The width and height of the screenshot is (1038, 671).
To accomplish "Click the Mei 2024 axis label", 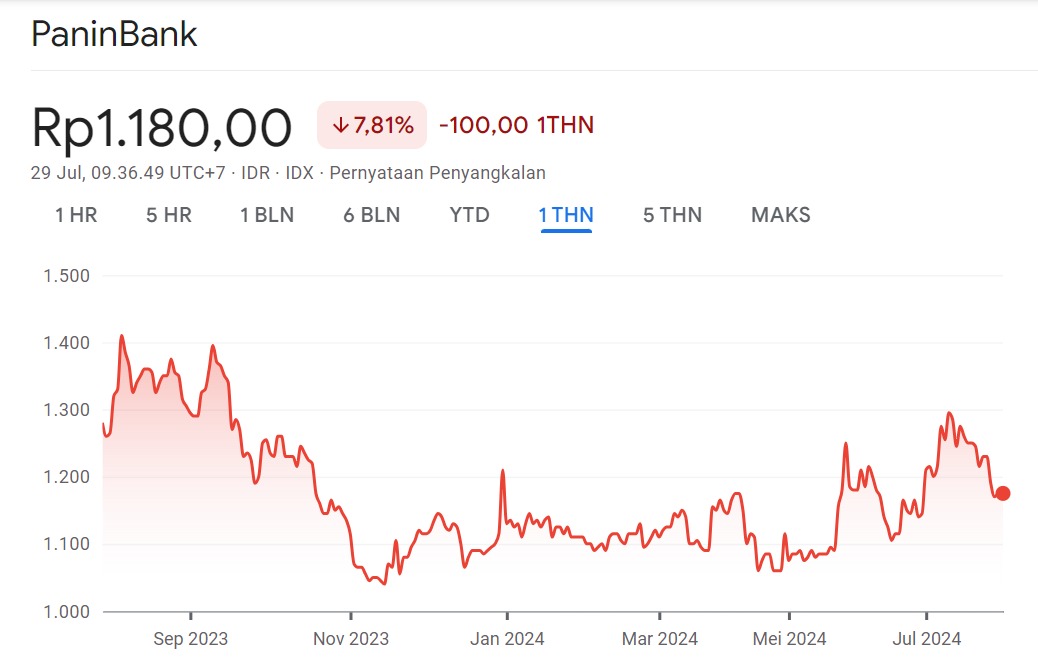I will [790, 639].
